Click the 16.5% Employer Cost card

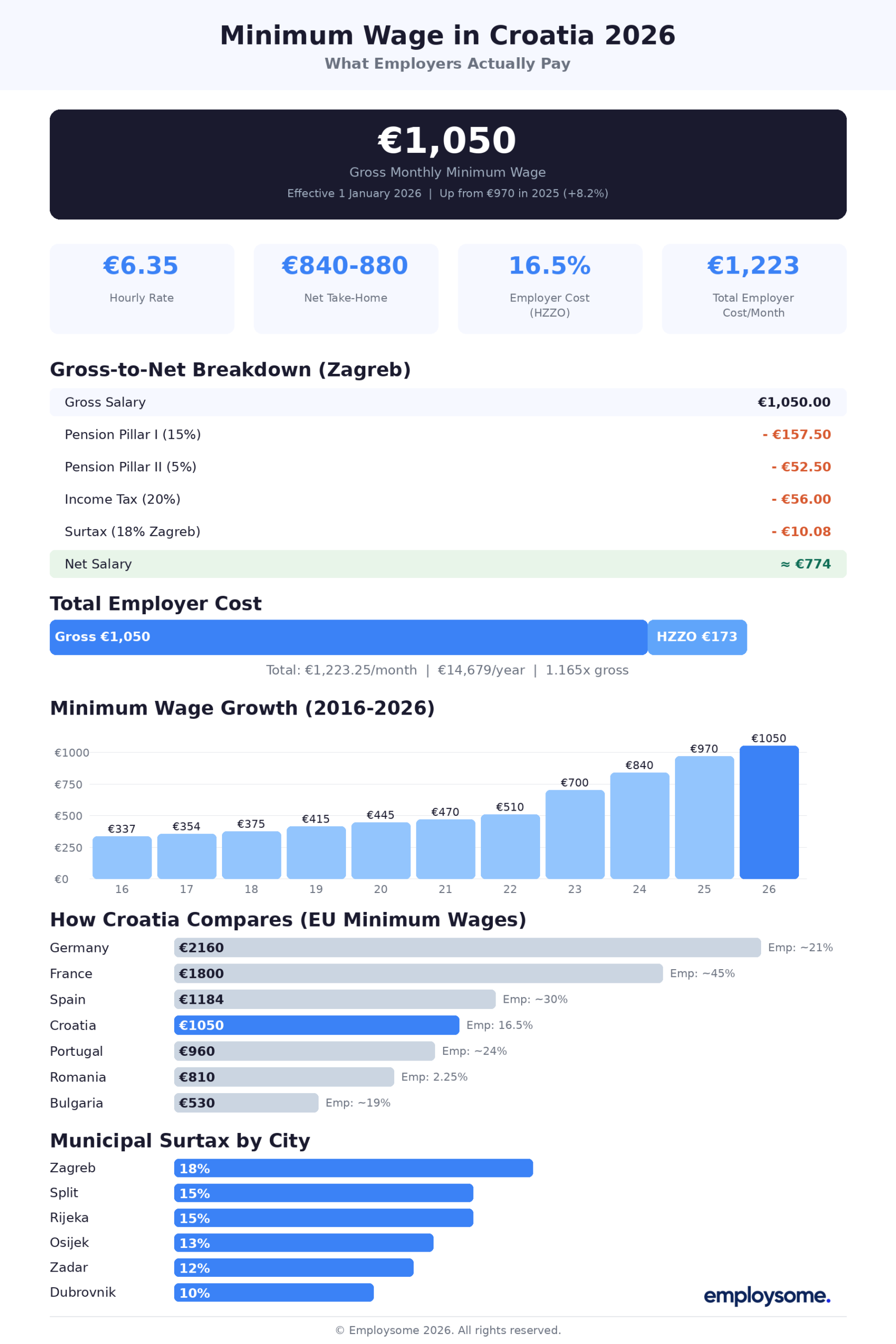[549, 288]
